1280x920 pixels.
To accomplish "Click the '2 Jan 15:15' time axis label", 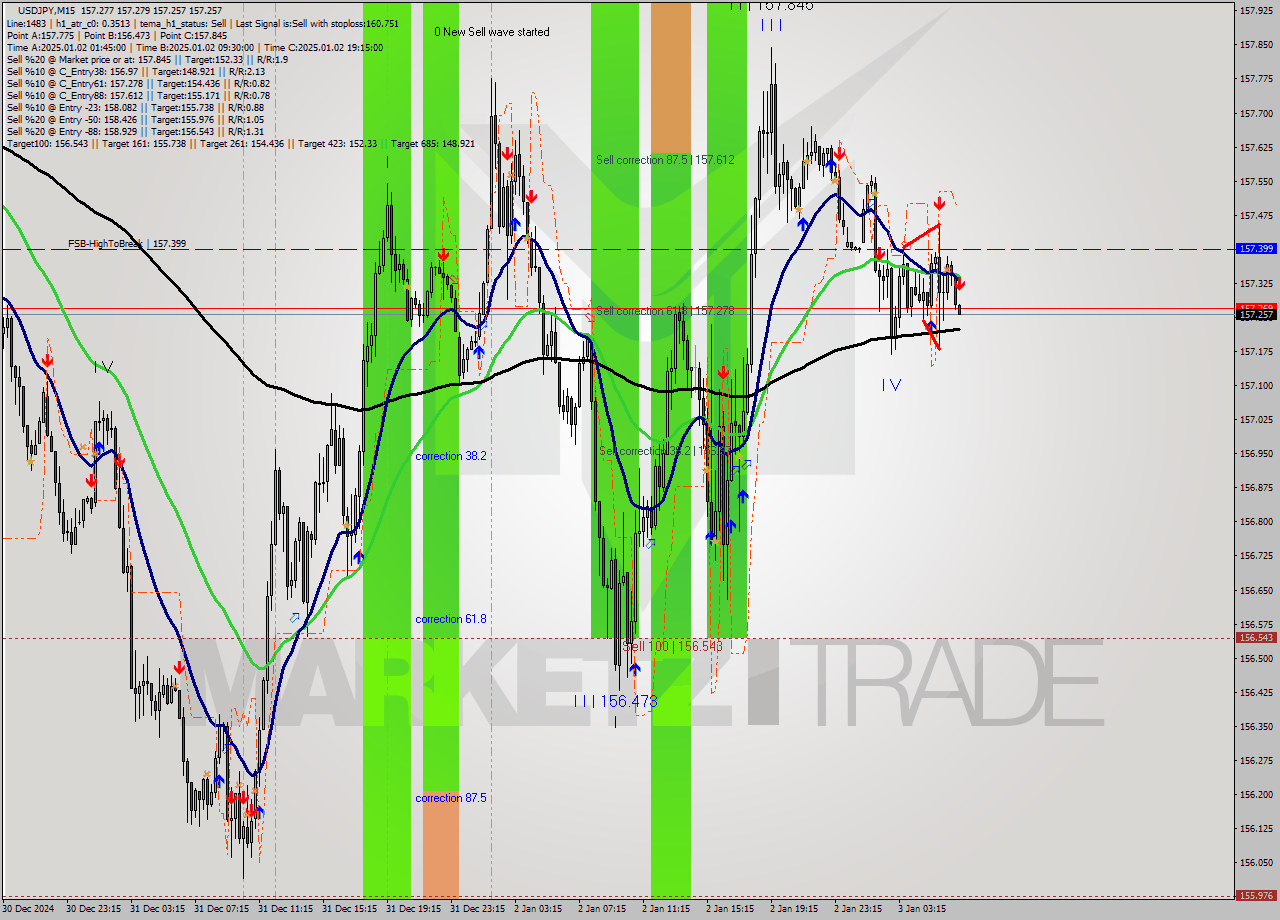I will click(x=730, y=909).
